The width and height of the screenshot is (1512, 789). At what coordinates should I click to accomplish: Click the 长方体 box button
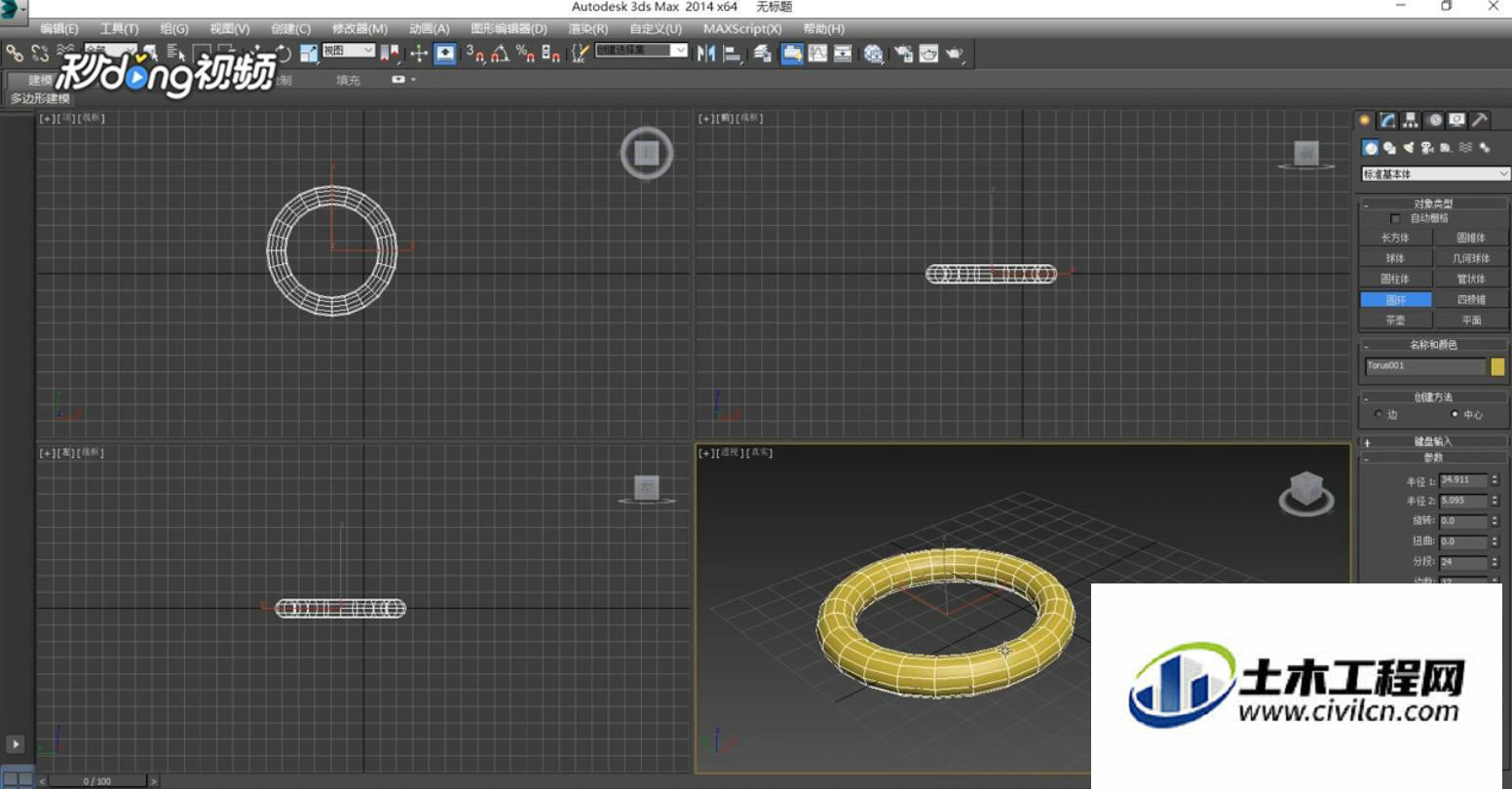1395,238
